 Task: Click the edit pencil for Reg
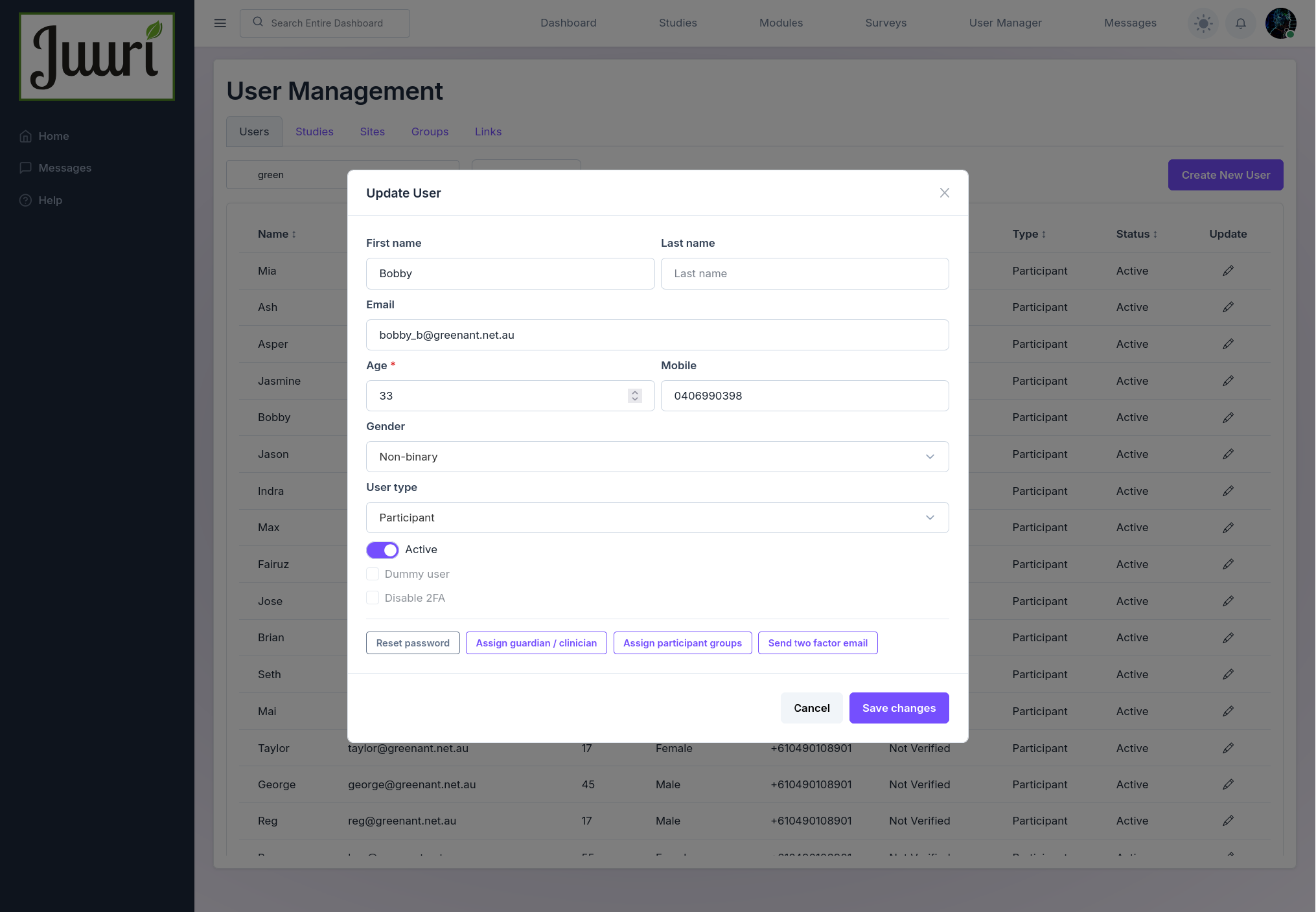(1228, 821)
